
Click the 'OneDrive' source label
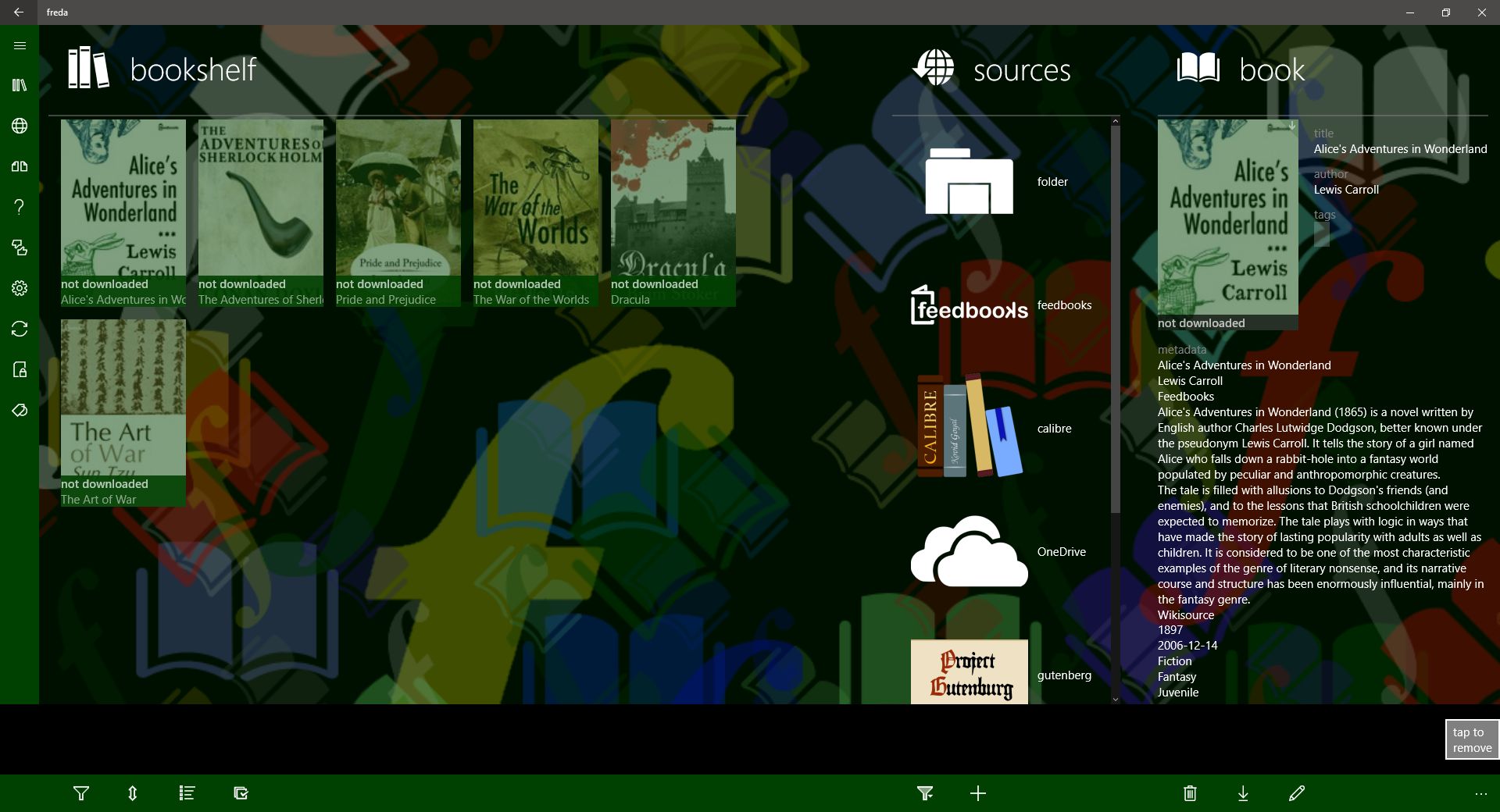[x=1061, y=552]
